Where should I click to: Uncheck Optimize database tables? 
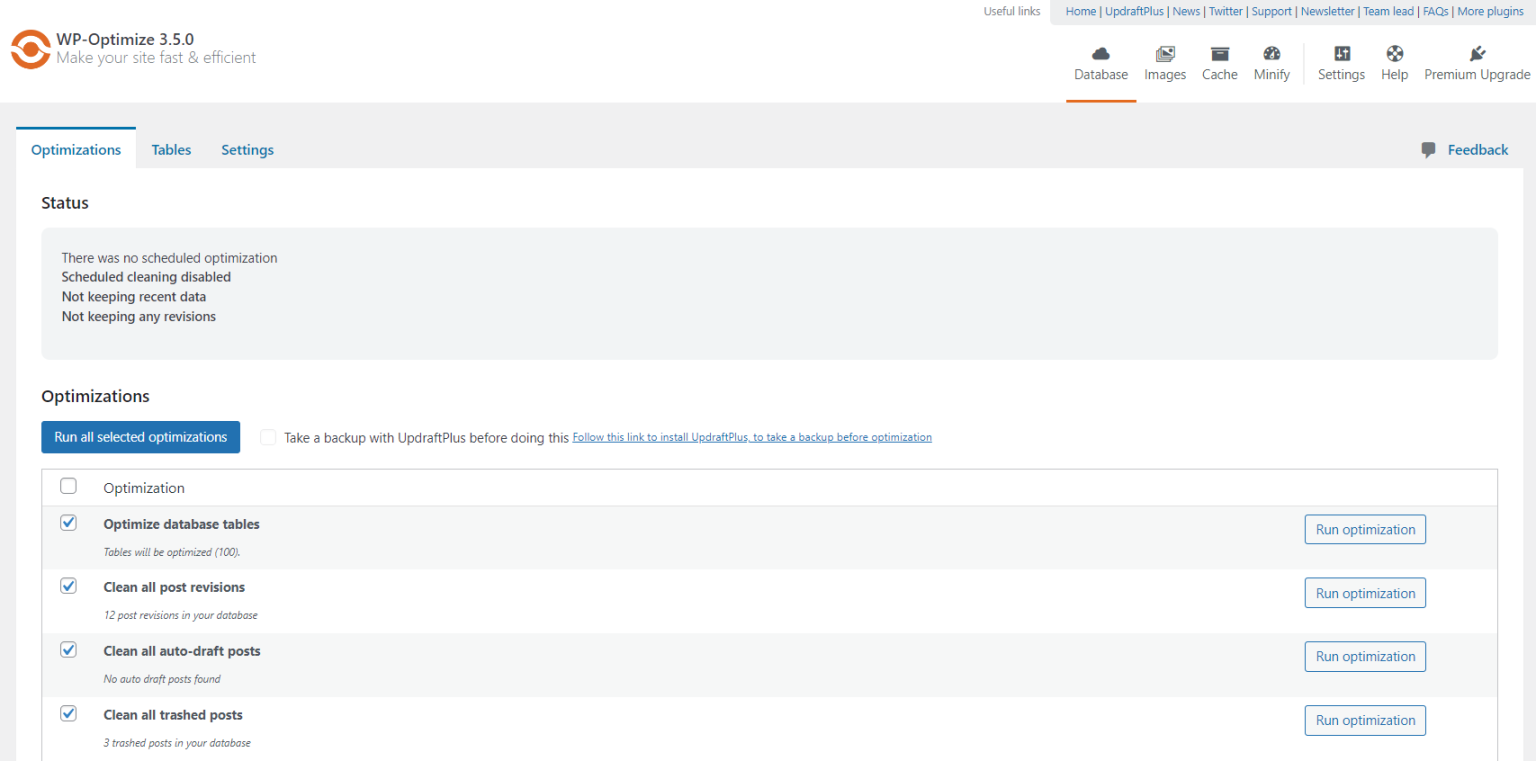coord(68,522)
